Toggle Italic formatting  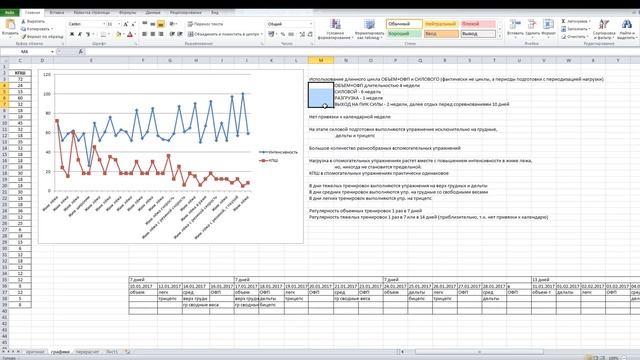coord(80,34)
